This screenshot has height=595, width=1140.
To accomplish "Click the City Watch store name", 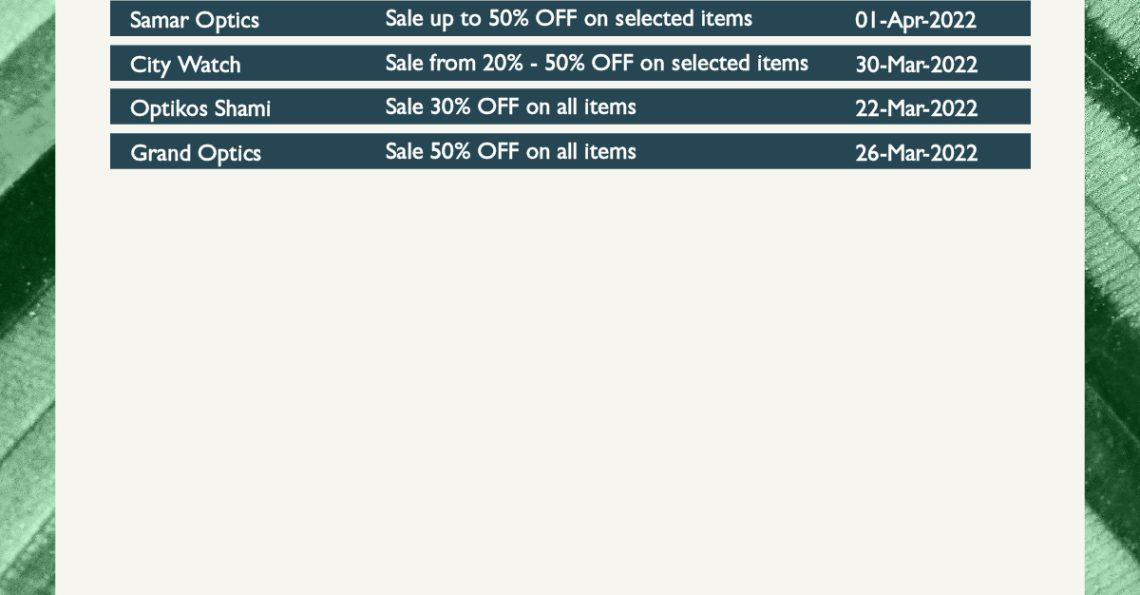I will click(x=185, y=65).
